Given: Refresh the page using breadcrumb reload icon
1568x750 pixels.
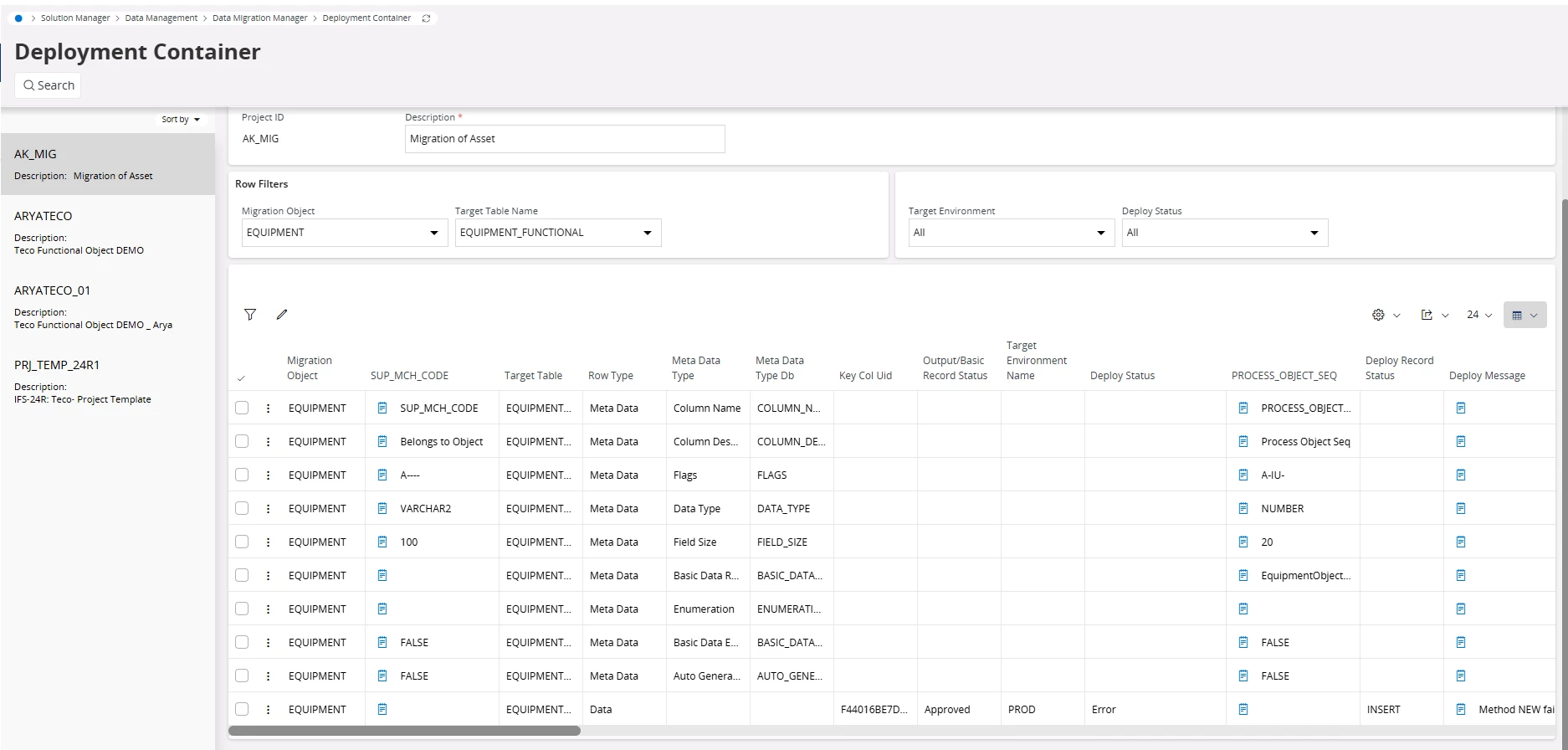Looking at the screenshot, I should 426,18.
